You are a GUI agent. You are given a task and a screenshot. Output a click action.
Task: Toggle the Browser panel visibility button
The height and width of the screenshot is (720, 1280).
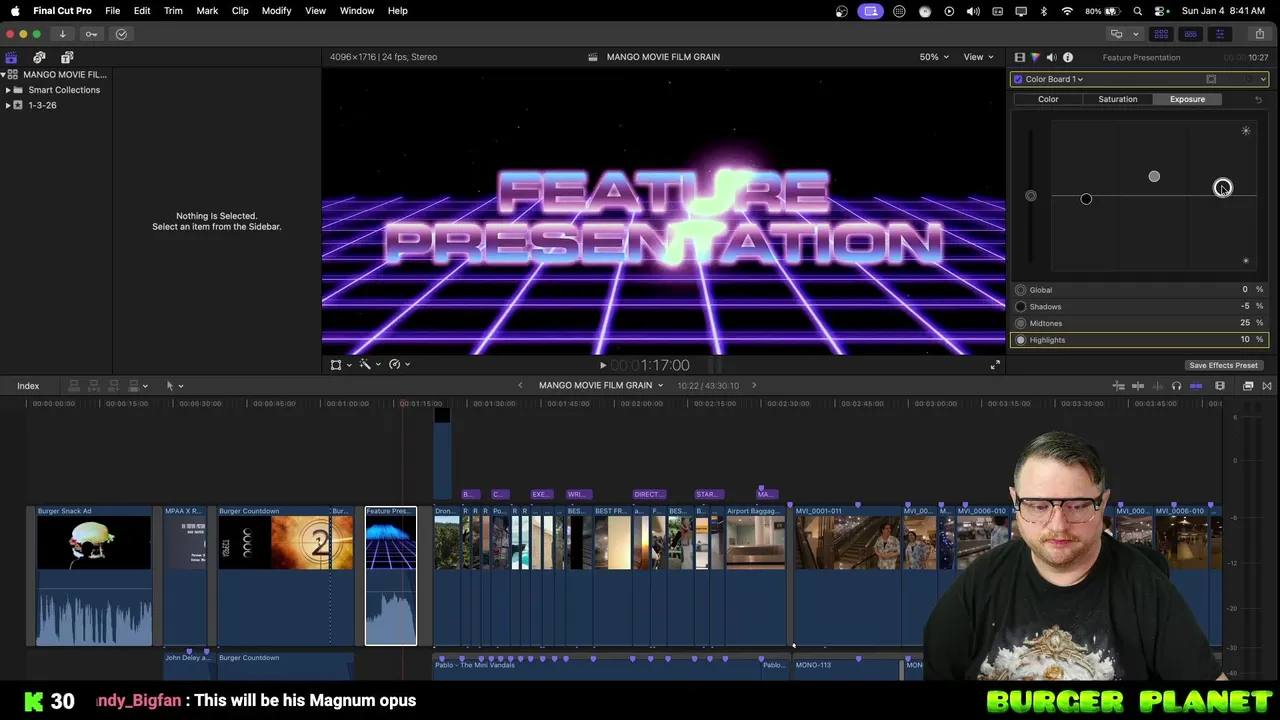pyautogui.click(x=1161, y=34)
